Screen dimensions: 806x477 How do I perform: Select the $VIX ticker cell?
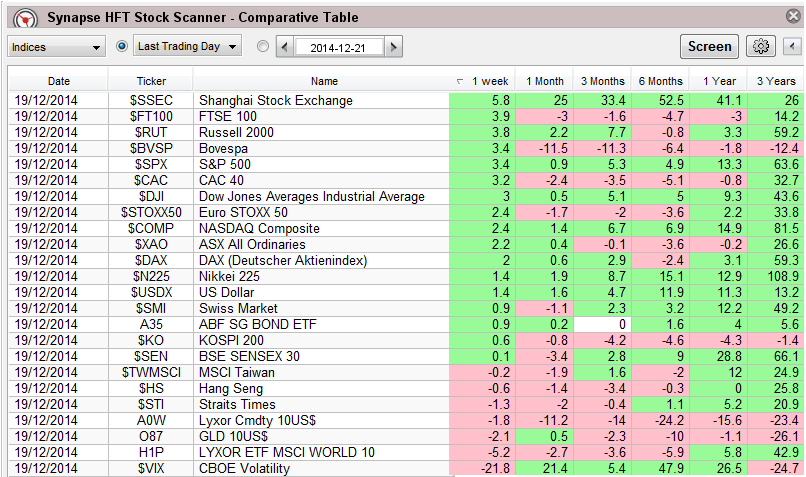tap(151, 469)
